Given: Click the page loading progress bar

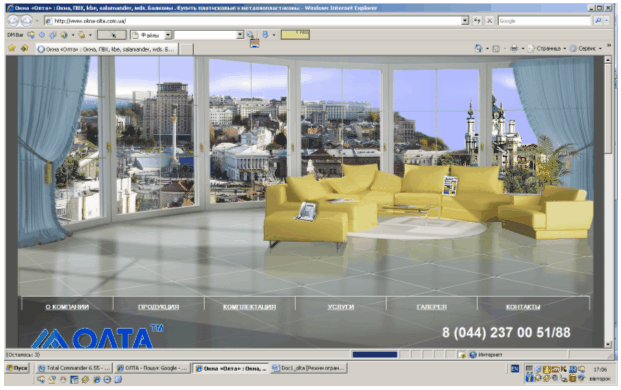Looking at the screenshot, I should tap(375, 355).
